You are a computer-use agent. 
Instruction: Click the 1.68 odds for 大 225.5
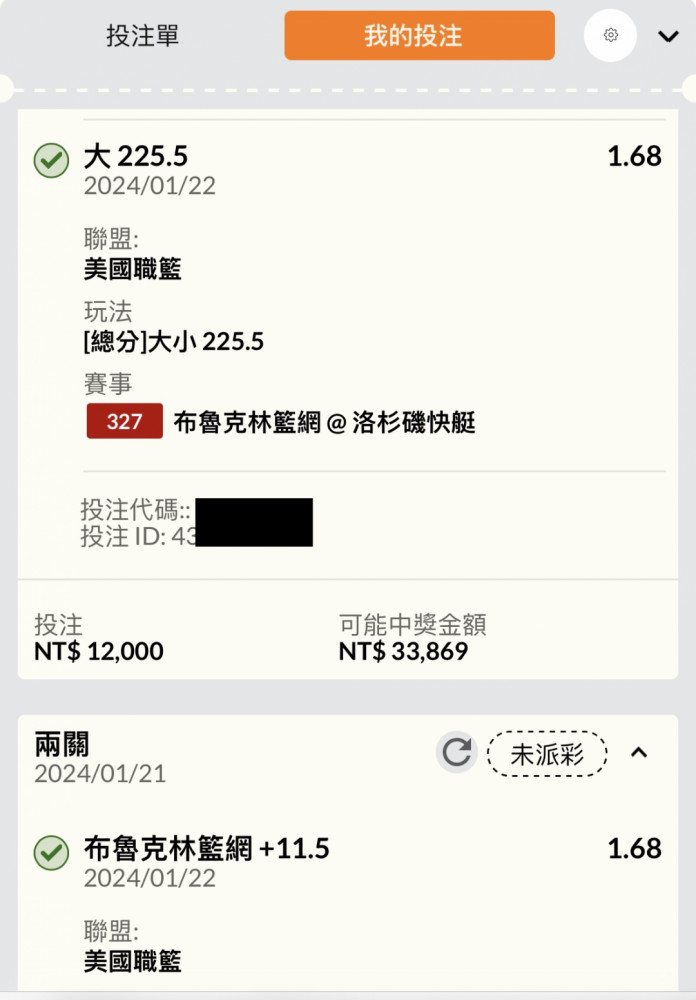tap(634, 156)
